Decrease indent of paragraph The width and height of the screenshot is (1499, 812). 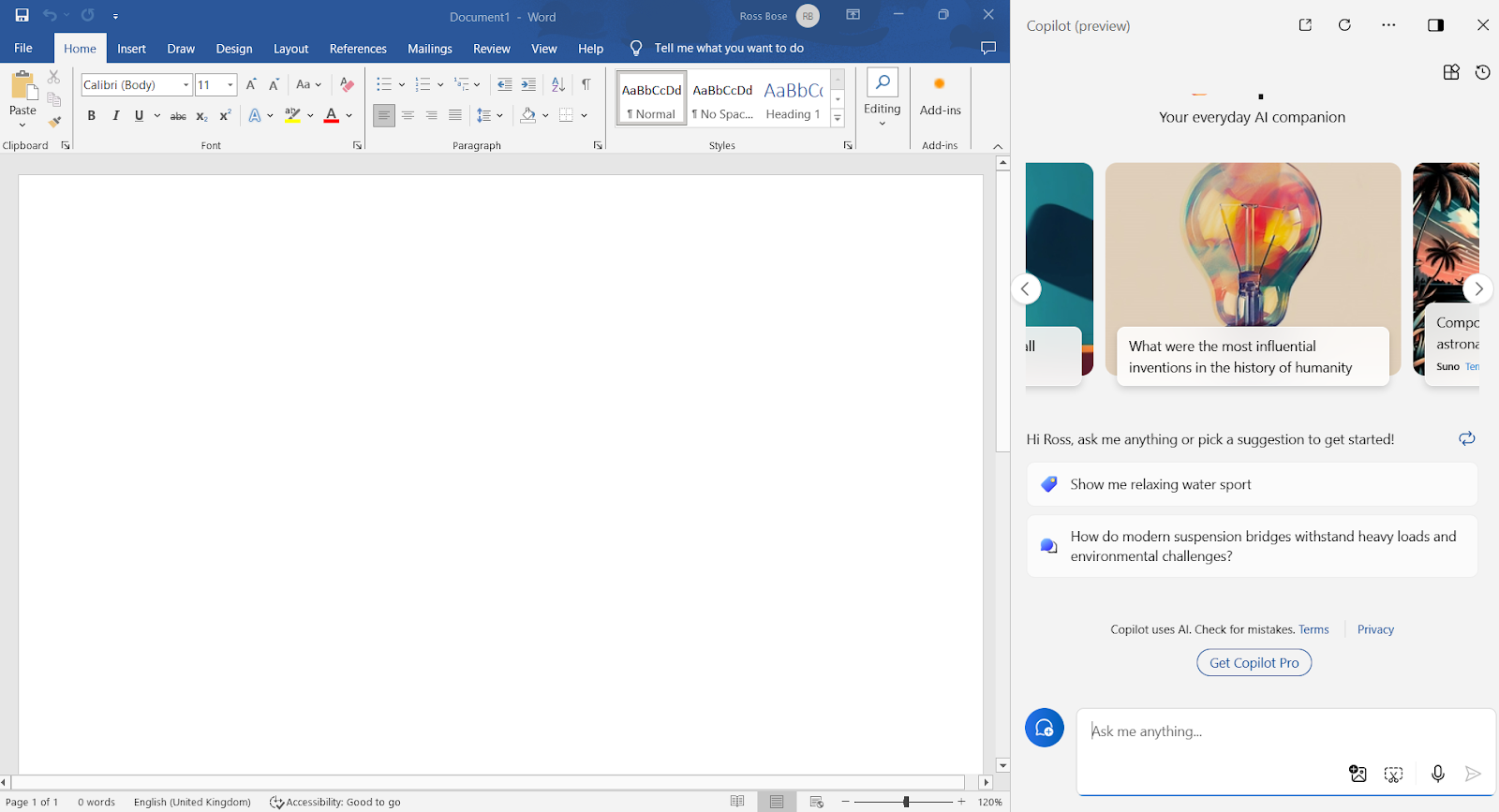click(504, 84)
